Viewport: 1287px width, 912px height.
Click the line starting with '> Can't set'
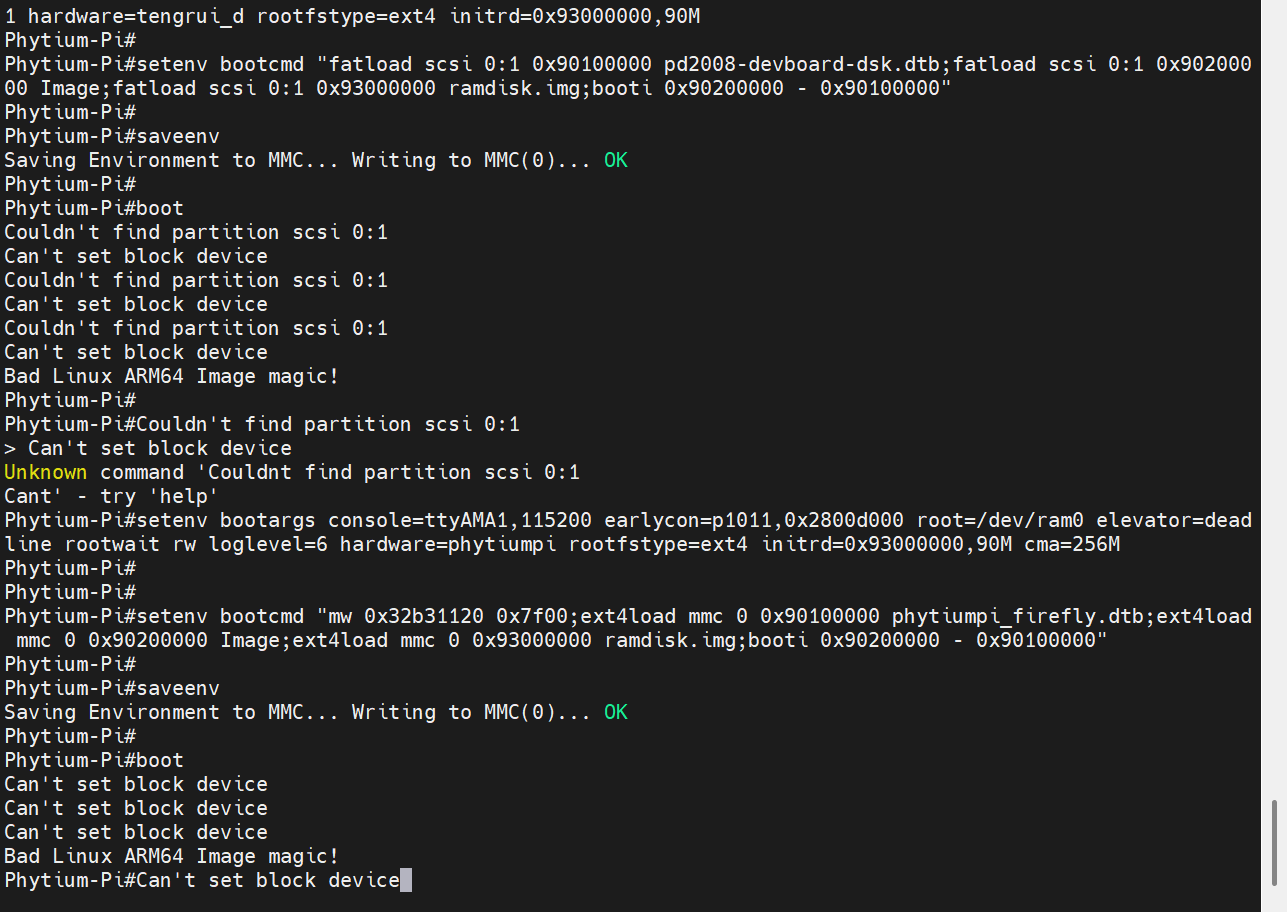[x=148, y=448]
